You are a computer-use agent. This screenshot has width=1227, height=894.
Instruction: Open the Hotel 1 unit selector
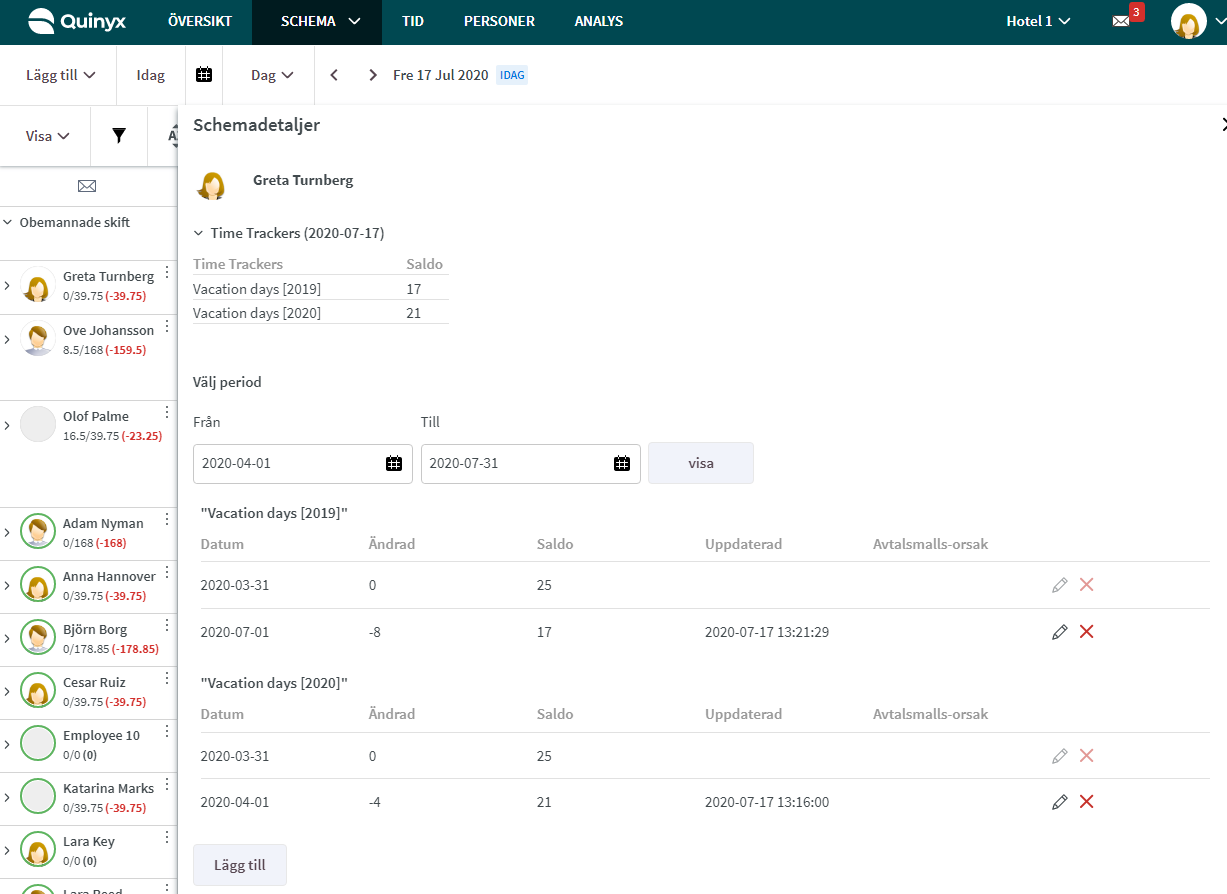tap(1038, 21)
